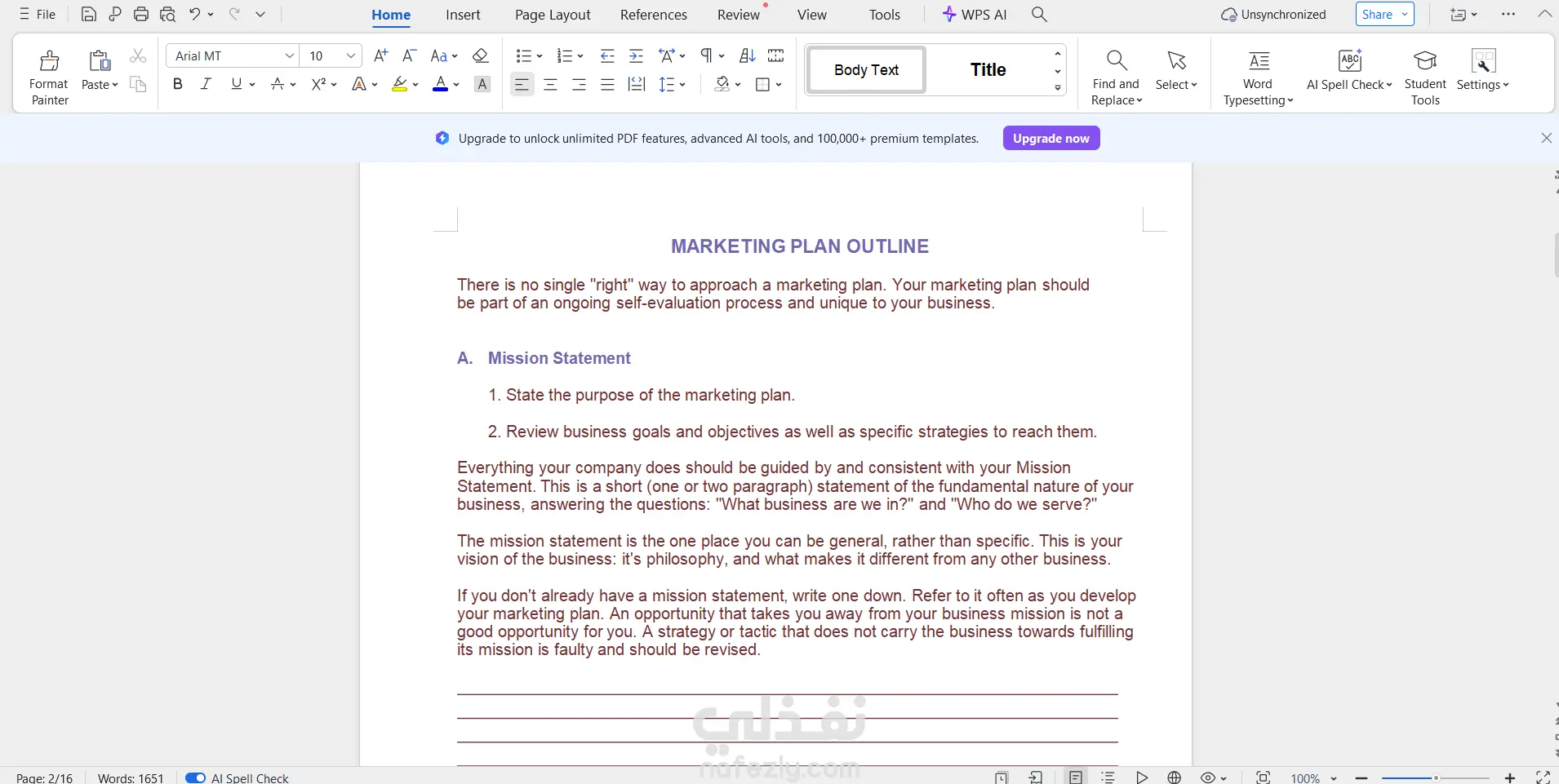Open Change Case Aa dropdown

[444, 55]
